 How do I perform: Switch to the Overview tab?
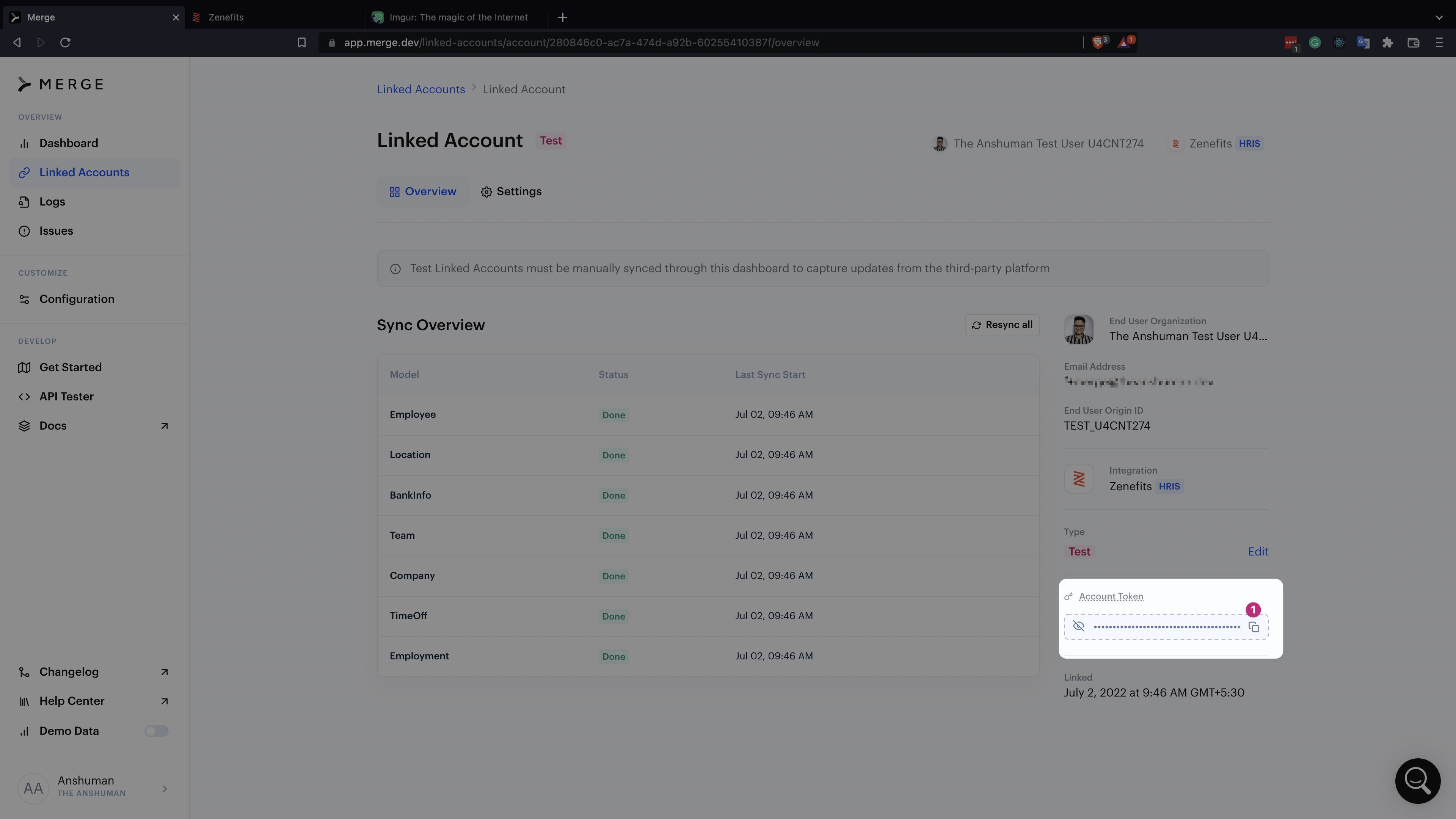422,191
